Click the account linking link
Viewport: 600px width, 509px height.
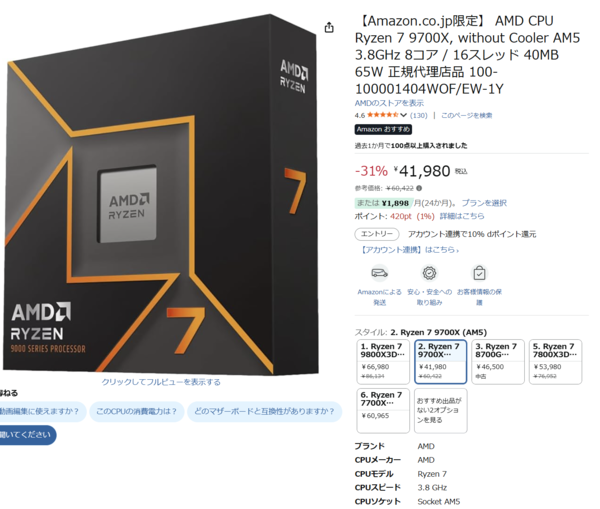pos(409,250)
